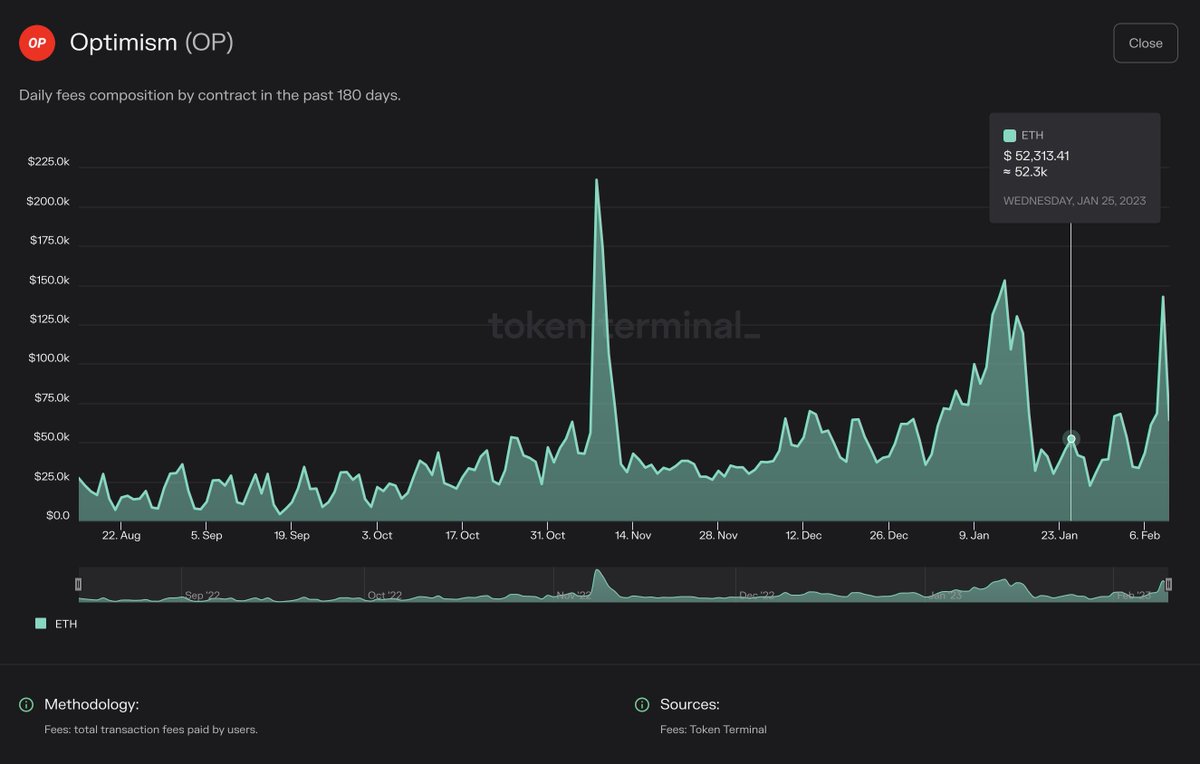Image resolution: width=1200 pixels, height=764 pixels.
Task: Click the '17. Oct' x-axis label
Action: [461, 536]
